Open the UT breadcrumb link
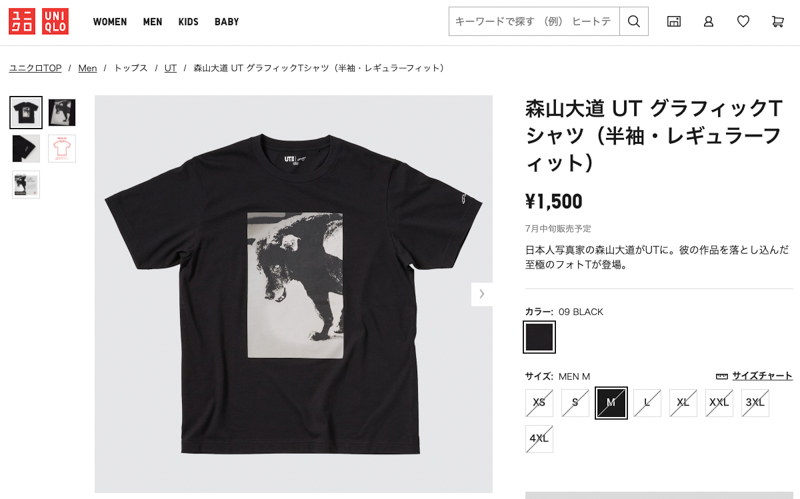The height and width of the screenshot is (499, 800). (x=170, y=68)
